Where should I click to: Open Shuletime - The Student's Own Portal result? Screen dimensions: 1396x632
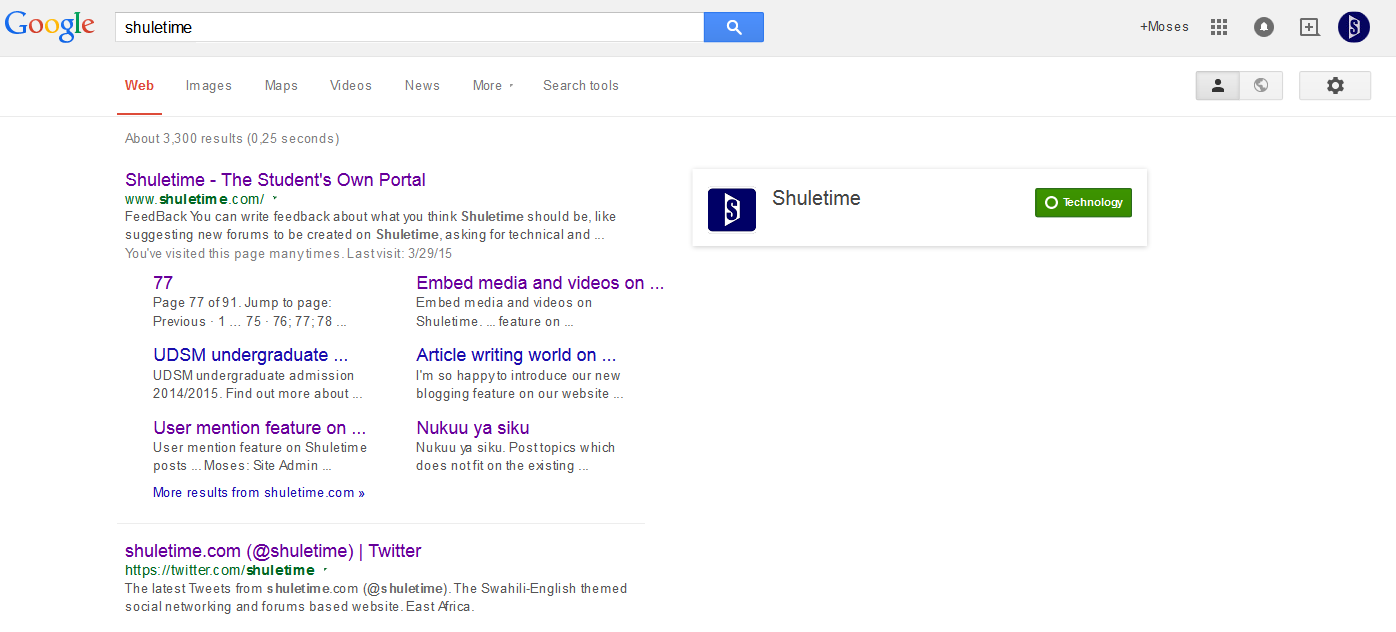point(275,180)
